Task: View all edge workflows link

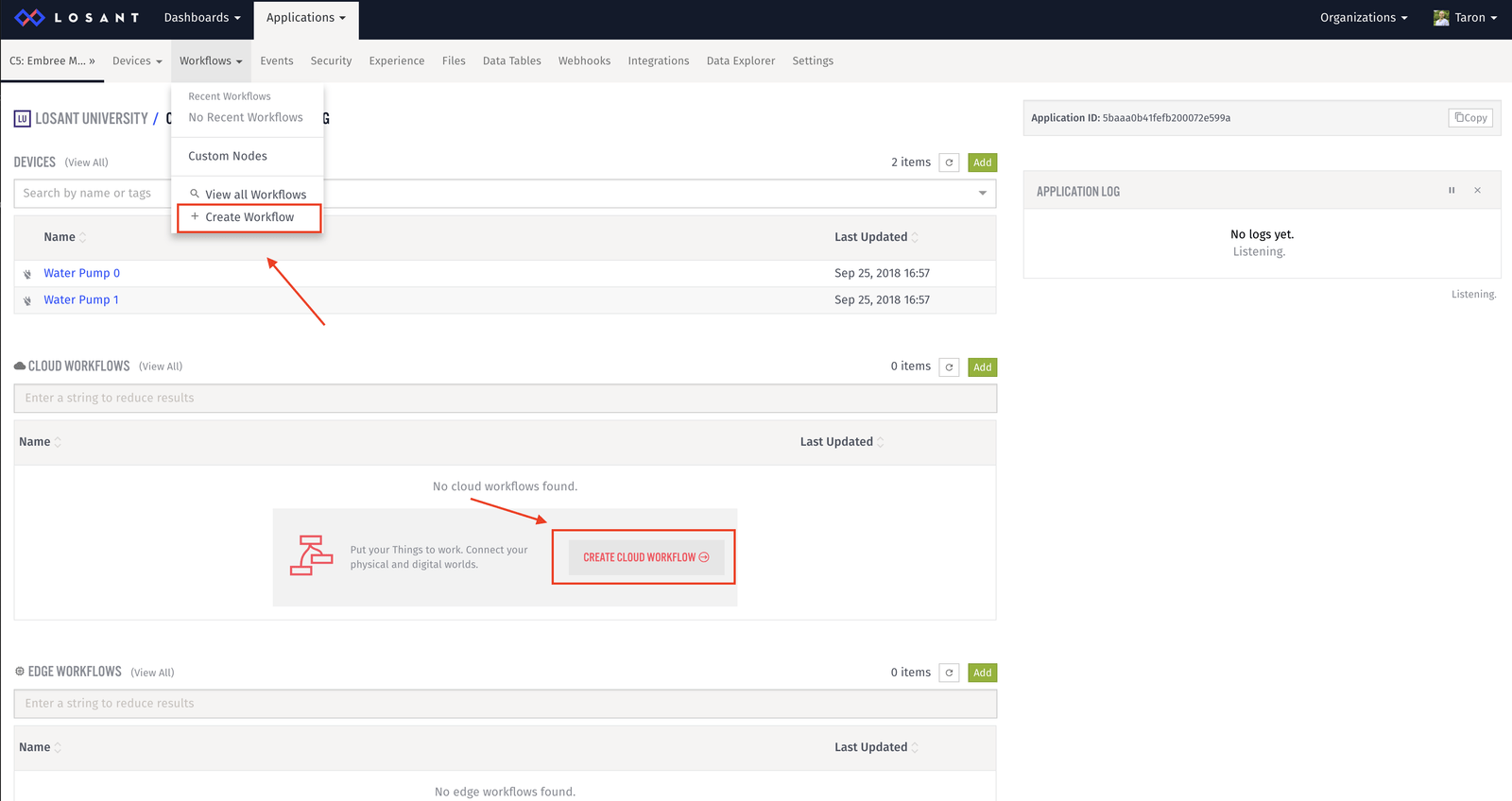Action: 152,673
